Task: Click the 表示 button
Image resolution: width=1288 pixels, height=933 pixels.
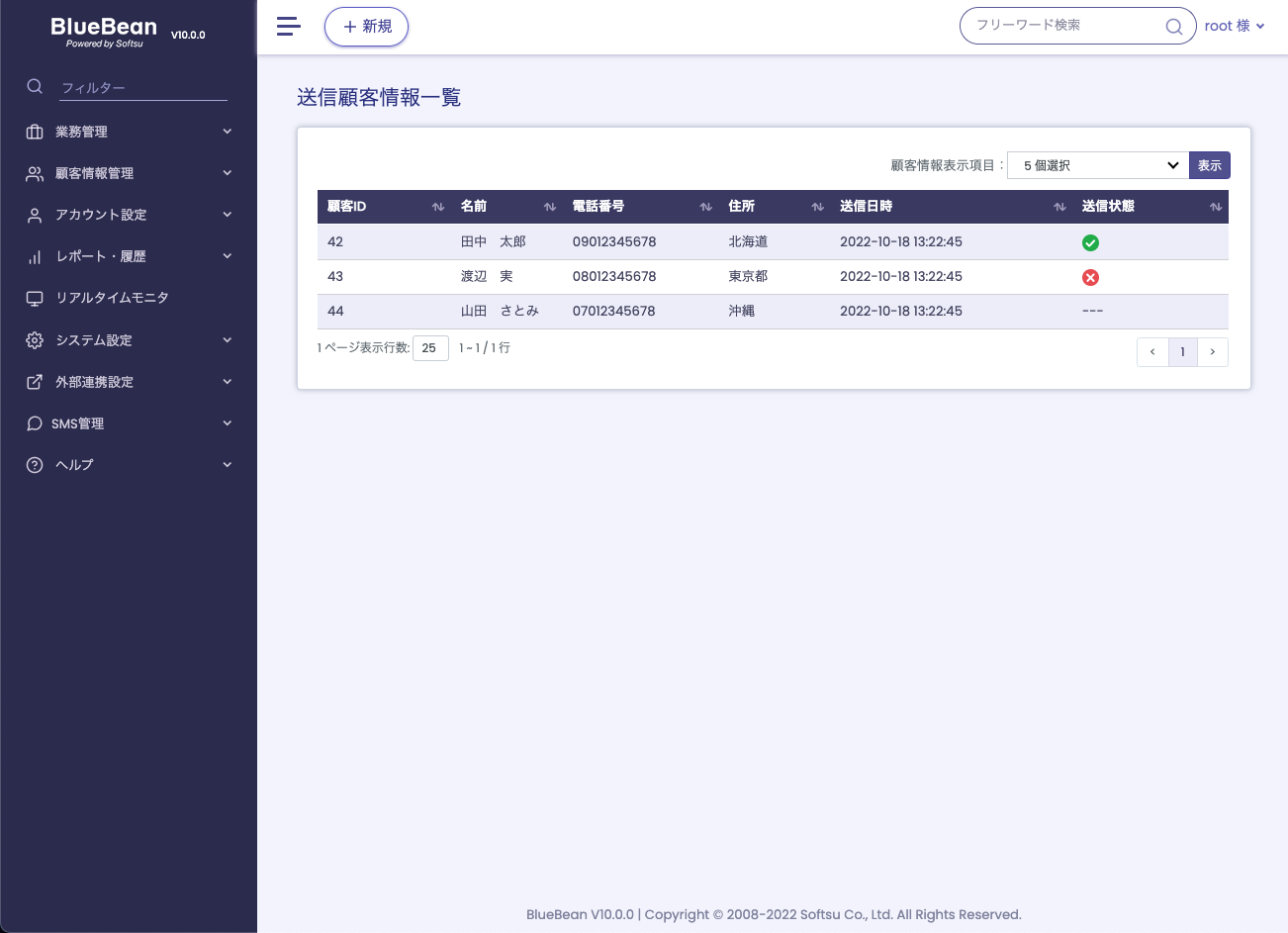Action: pos(1210,165)
